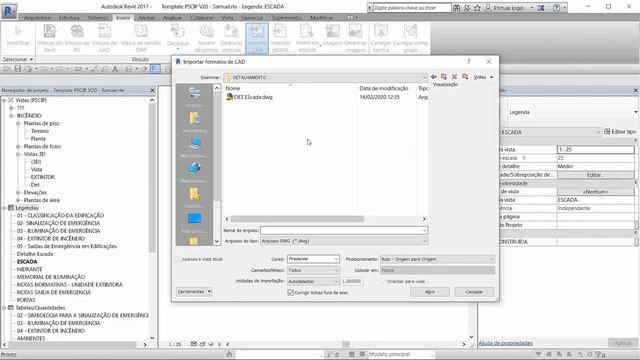Open the Unidades de importação dropdown
The width and height of the screenshot is (640, 360).
pos(313,281)
